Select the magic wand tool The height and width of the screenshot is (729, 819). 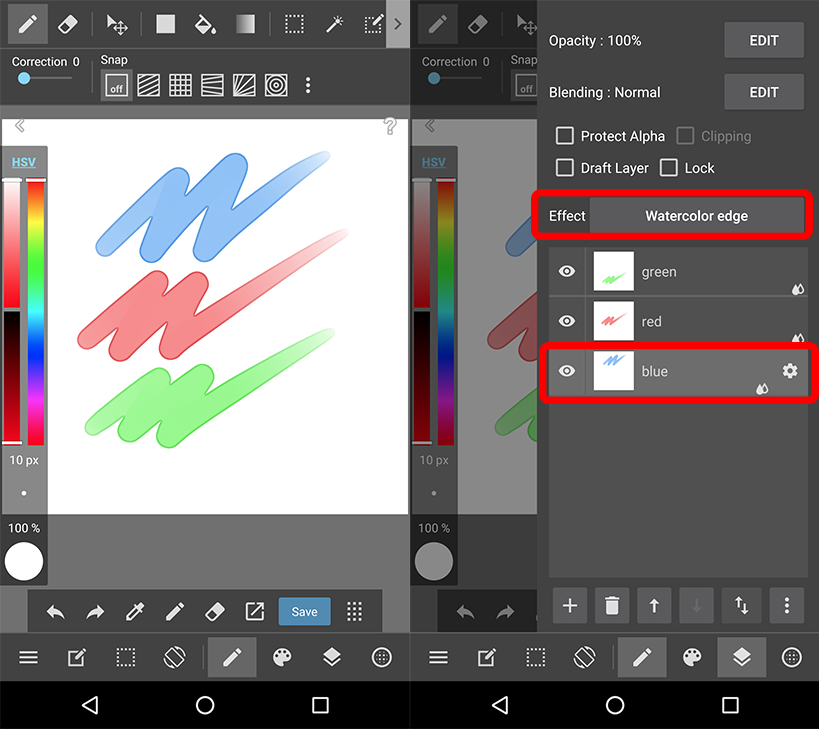[334, 24]
